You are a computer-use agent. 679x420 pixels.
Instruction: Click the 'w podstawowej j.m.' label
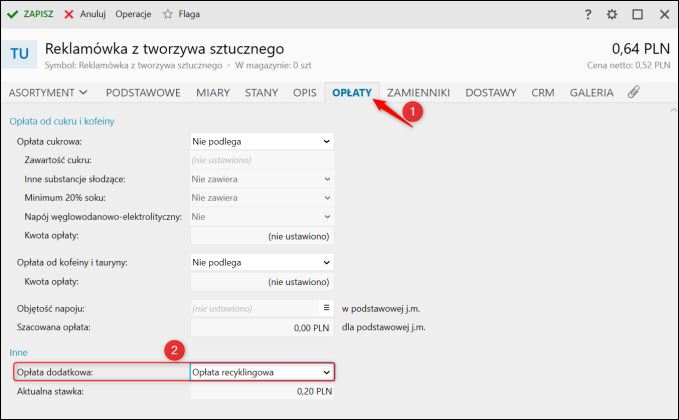(x=381, y=309)
